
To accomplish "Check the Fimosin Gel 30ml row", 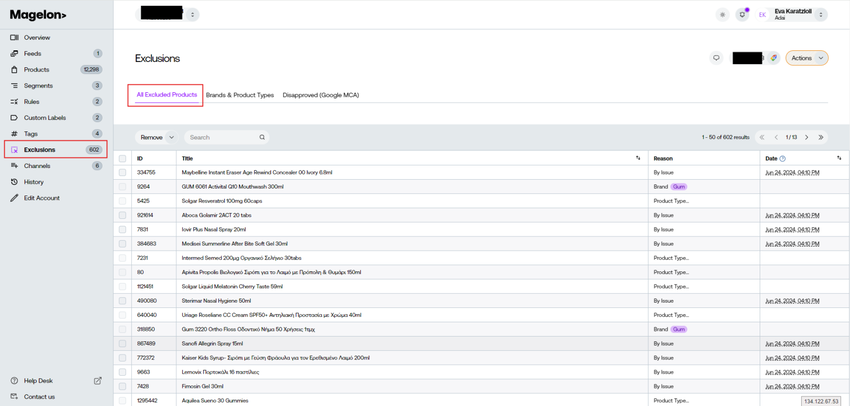I will [123, 386].
